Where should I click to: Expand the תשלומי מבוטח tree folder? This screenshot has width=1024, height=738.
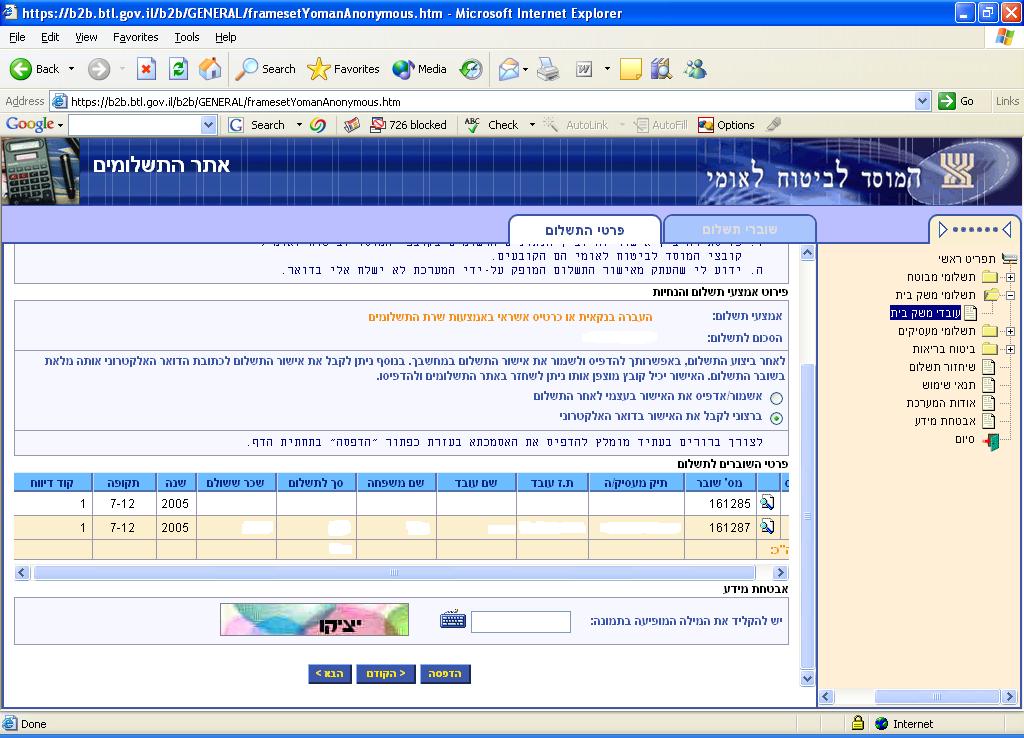1010,277
